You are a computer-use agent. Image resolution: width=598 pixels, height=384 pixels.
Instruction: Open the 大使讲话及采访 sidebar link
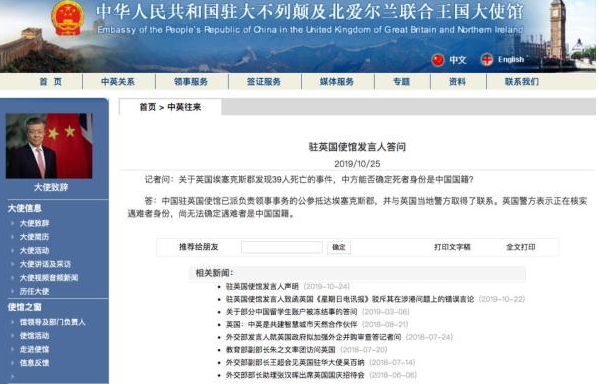point(45,264)
